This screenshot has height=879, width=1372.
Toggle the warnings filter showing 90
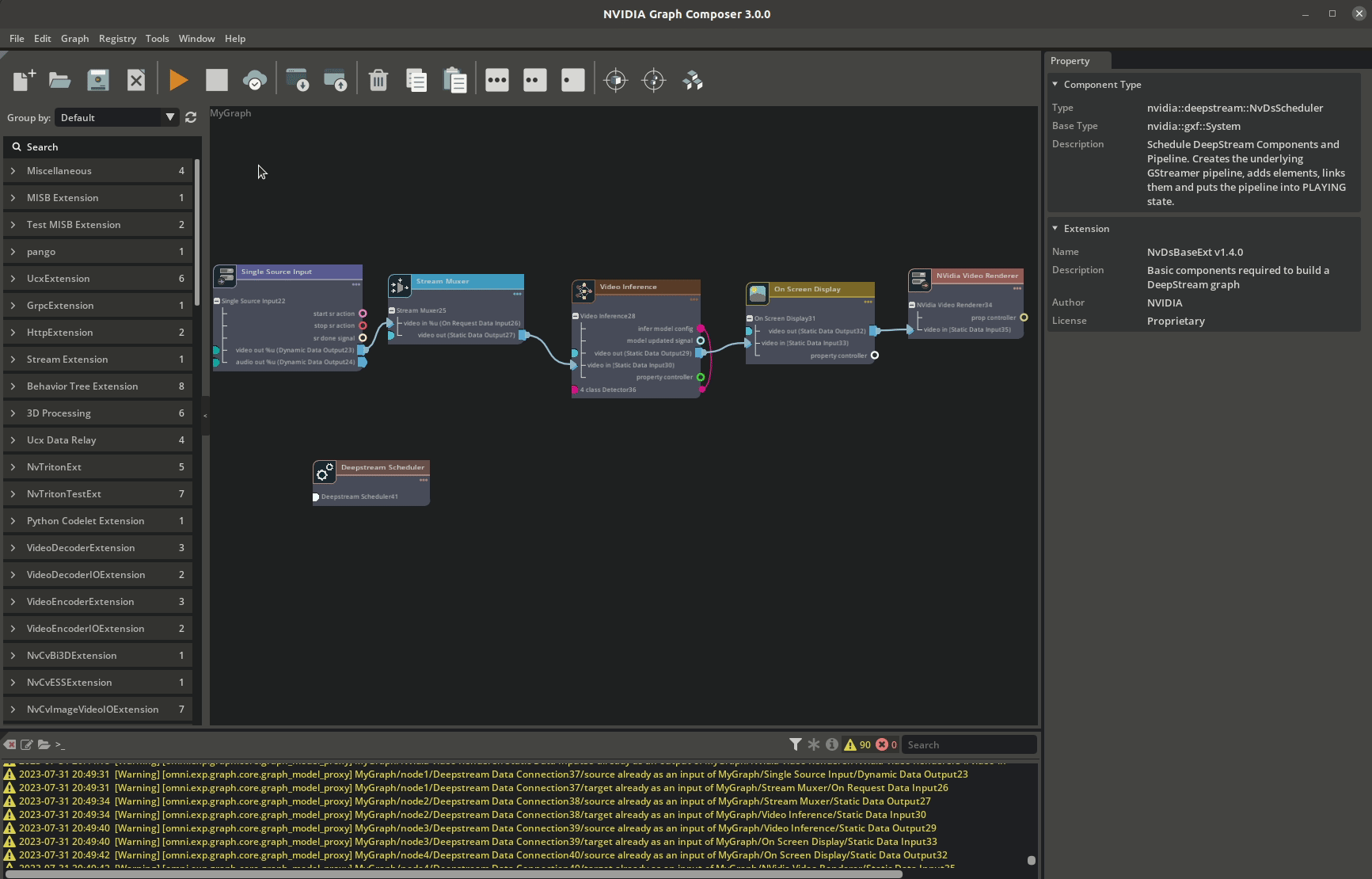[857, 744]
